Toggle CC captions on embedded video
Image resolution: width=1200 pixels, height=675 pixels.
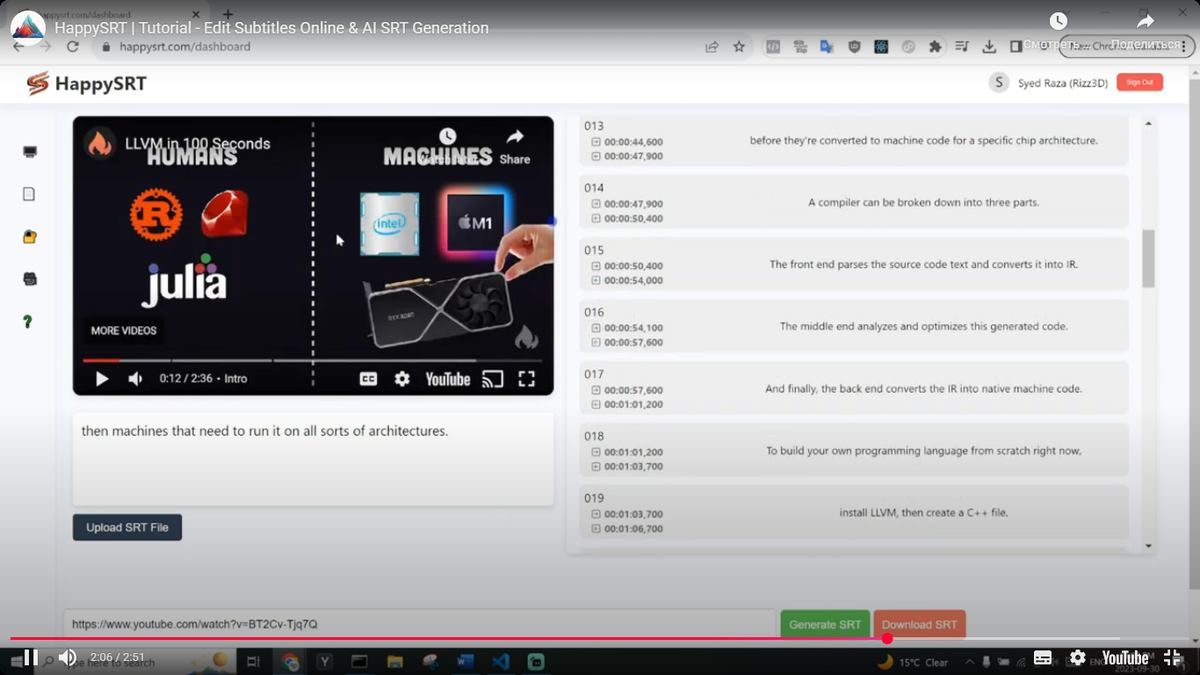click(x=368, y=379)
